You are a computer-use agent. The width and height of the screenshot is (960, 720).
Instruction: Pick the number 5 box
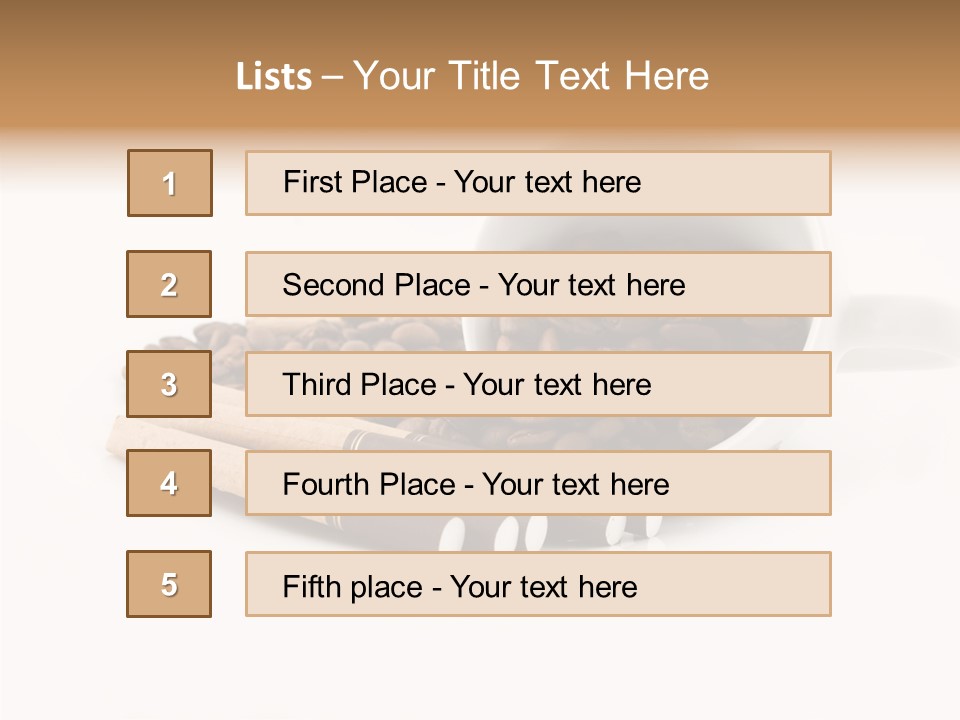tap(169, 584)
